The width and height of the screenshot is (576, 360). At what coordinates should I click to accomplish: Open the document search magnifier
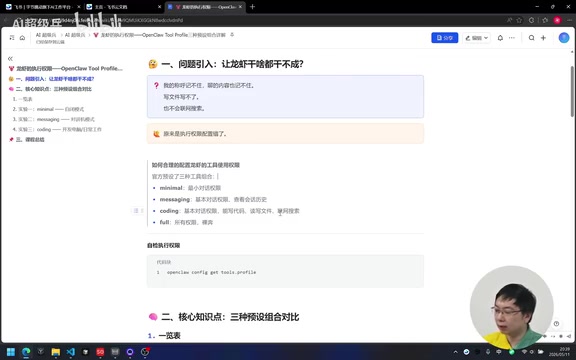531,38
